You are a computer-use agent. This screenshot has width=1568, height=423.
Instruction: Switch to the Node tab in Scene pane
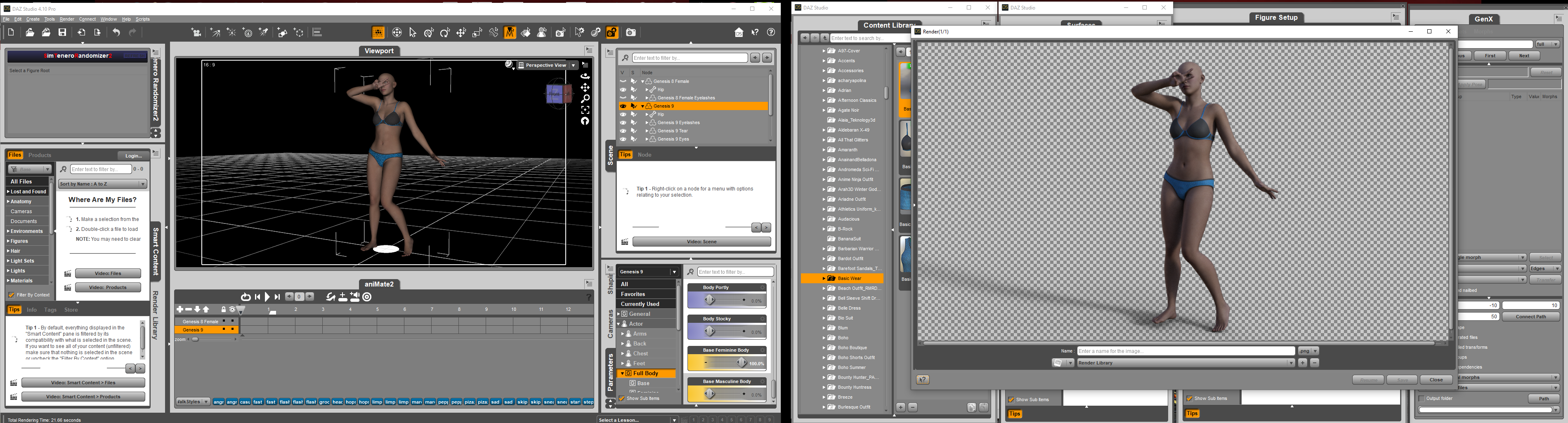(x=645, y=155)
